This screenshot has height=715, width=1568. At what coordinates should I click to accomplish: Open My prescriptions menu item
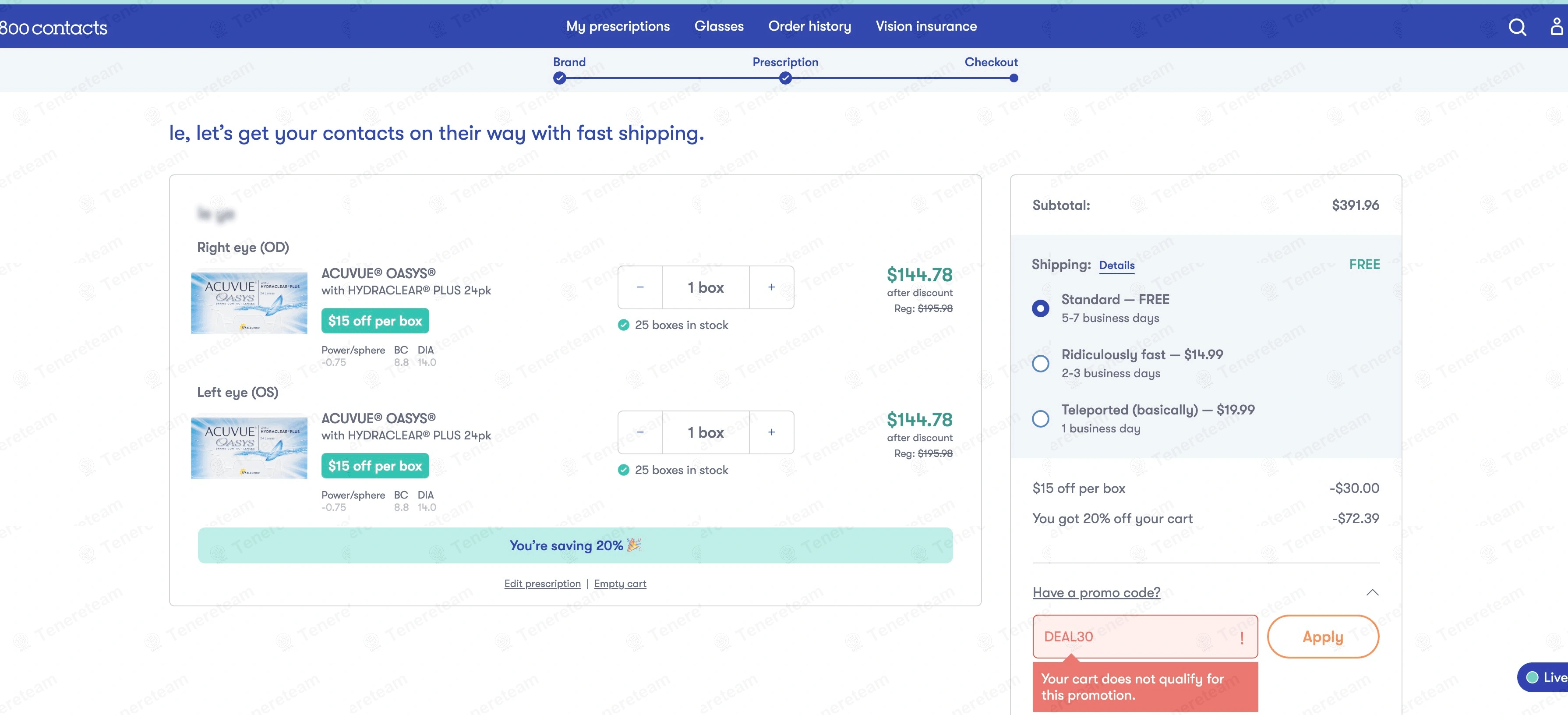618,26
